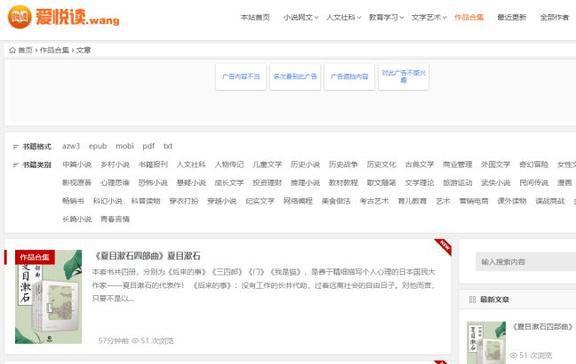Screen dimensions: 576x364
Task: Select the 历史战争 category
Action: (343, 165)
